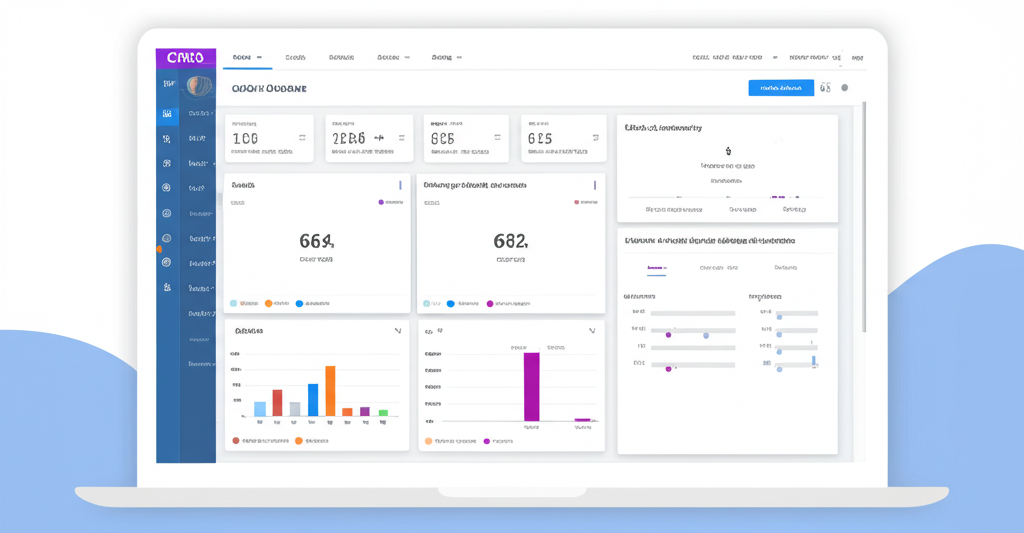Click the tall orange bar in the bar chart
This screenshot has height=533, width=1024.
coord(330,391)
